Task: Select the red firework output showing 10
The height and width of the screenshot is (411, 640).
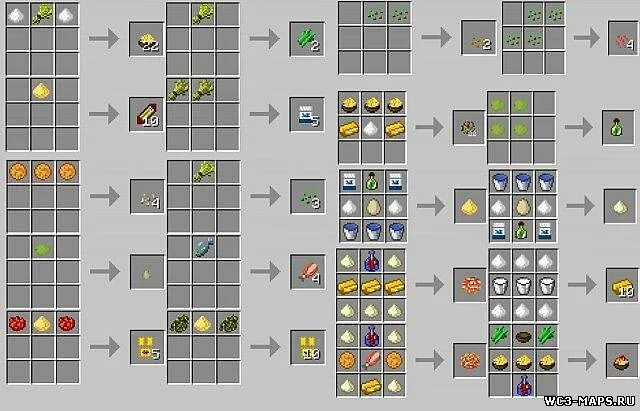Action: (x=147, y=115)
